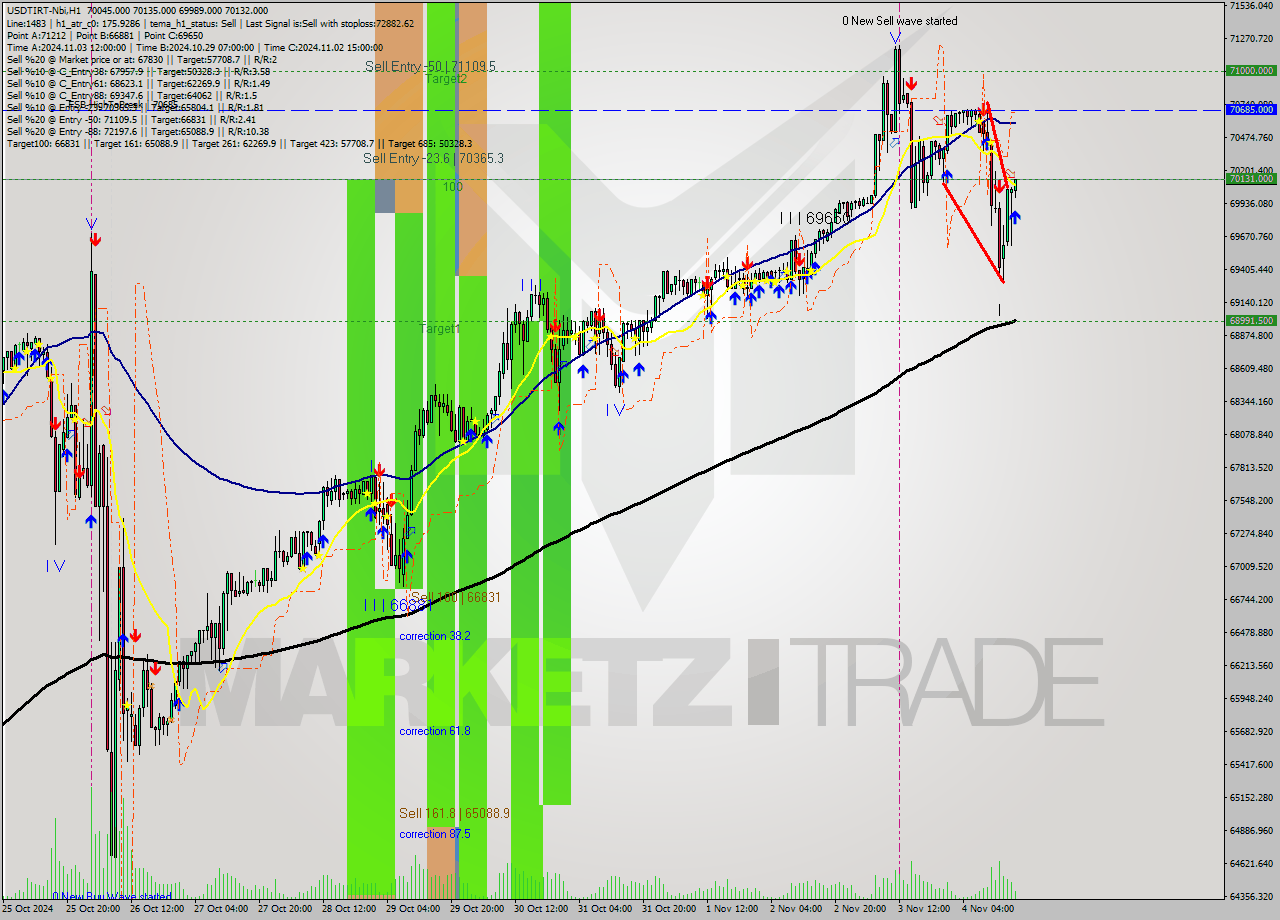
Task: Select the 70131.000 current price tag
Action: click(x=1250, y=179)
